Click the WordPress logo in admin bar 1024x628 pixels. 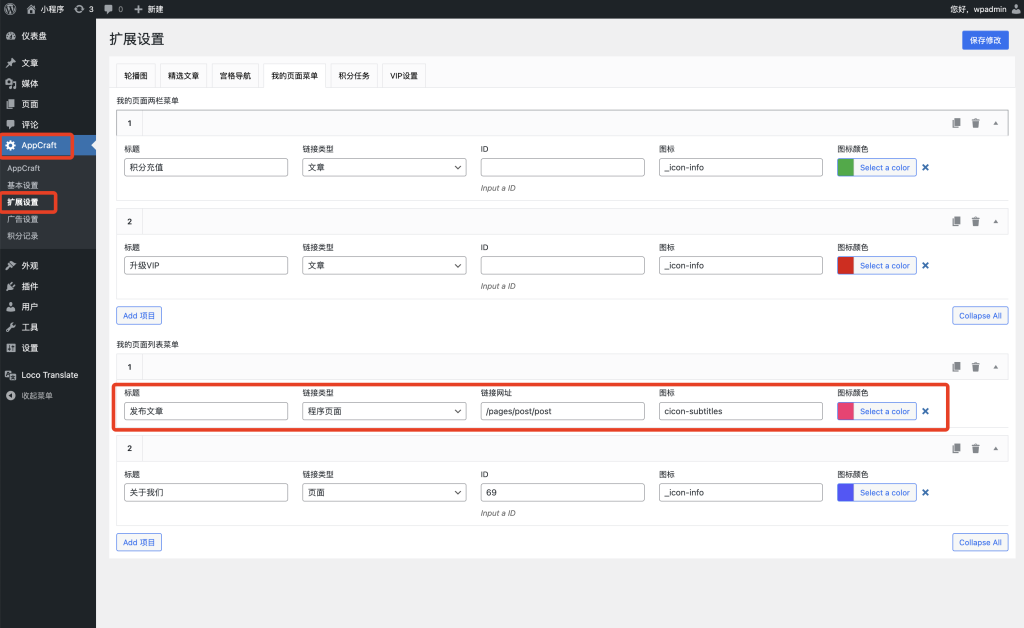point(10,9)
